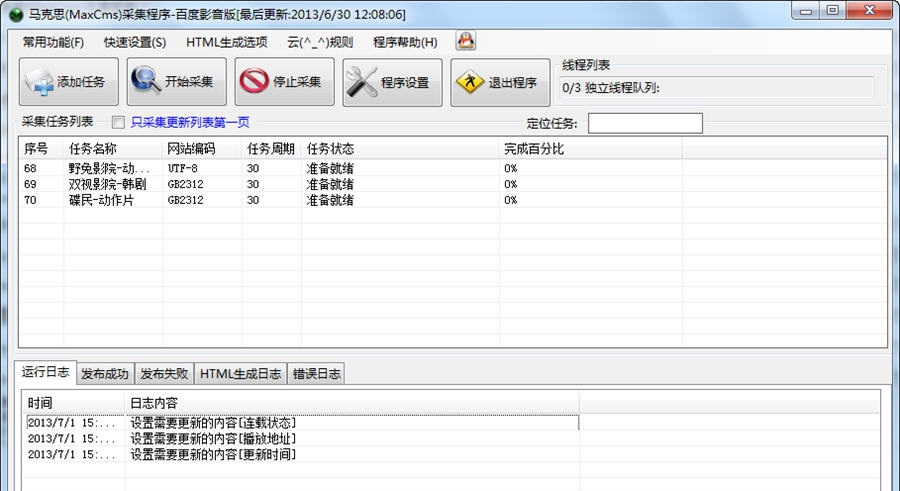The image size is (900, 491).
Task: Click the 定位任务 input field
Action: click(x=645, y=123)
